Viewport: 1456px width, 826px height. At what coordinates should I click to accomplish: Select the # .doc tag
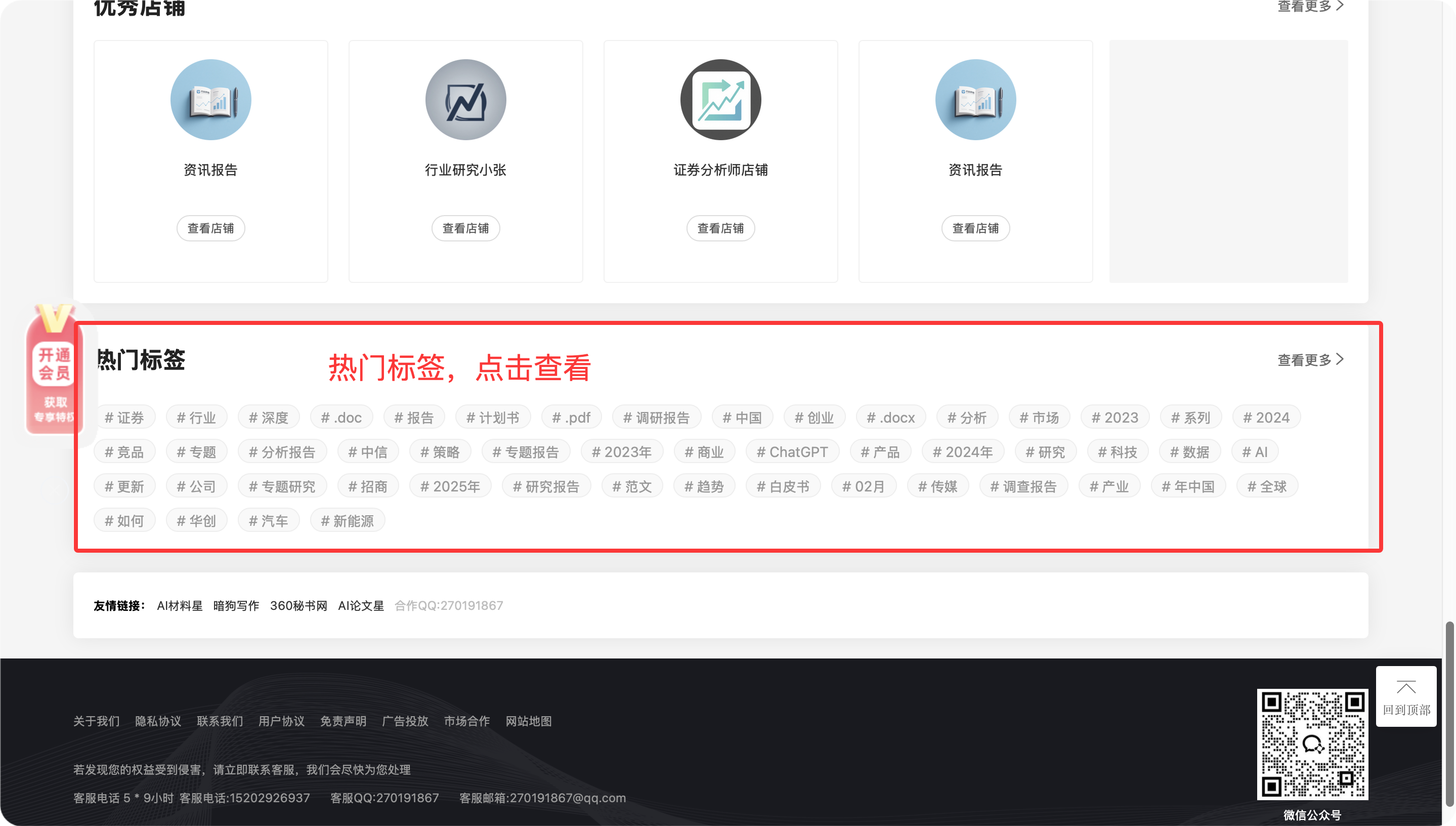pyautogui.click(x=341, y=418)
